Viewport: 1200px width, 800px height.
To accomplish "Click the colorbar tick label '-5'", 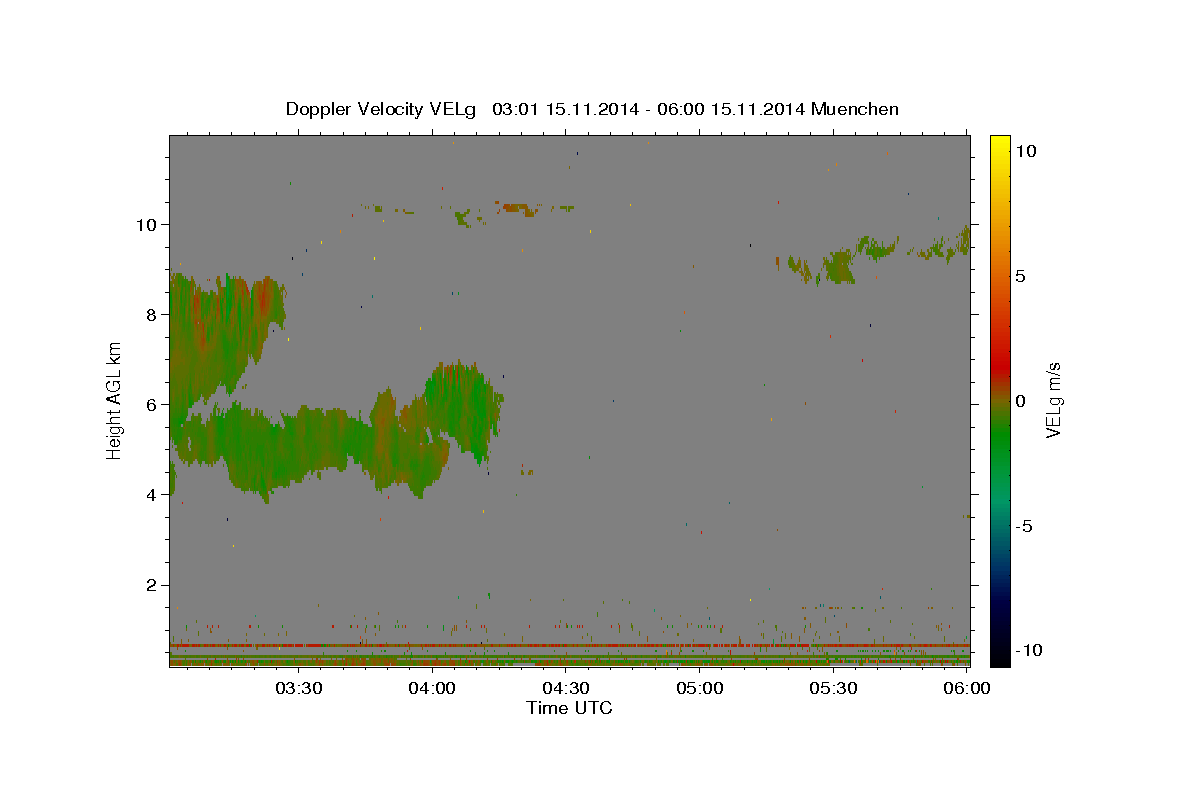I will point(1023,526).
